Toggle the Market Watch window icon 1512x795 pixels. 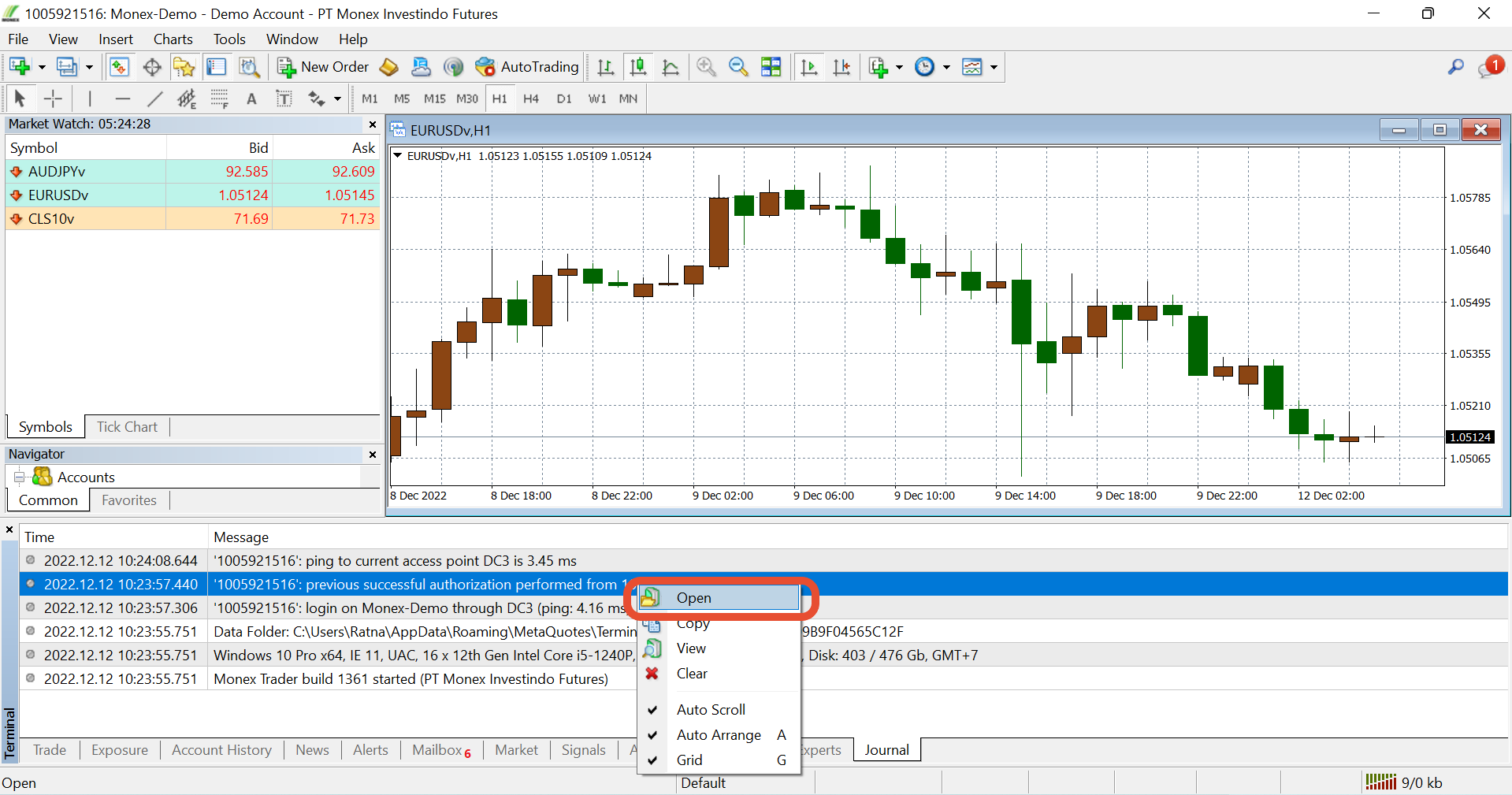(119, 67)
